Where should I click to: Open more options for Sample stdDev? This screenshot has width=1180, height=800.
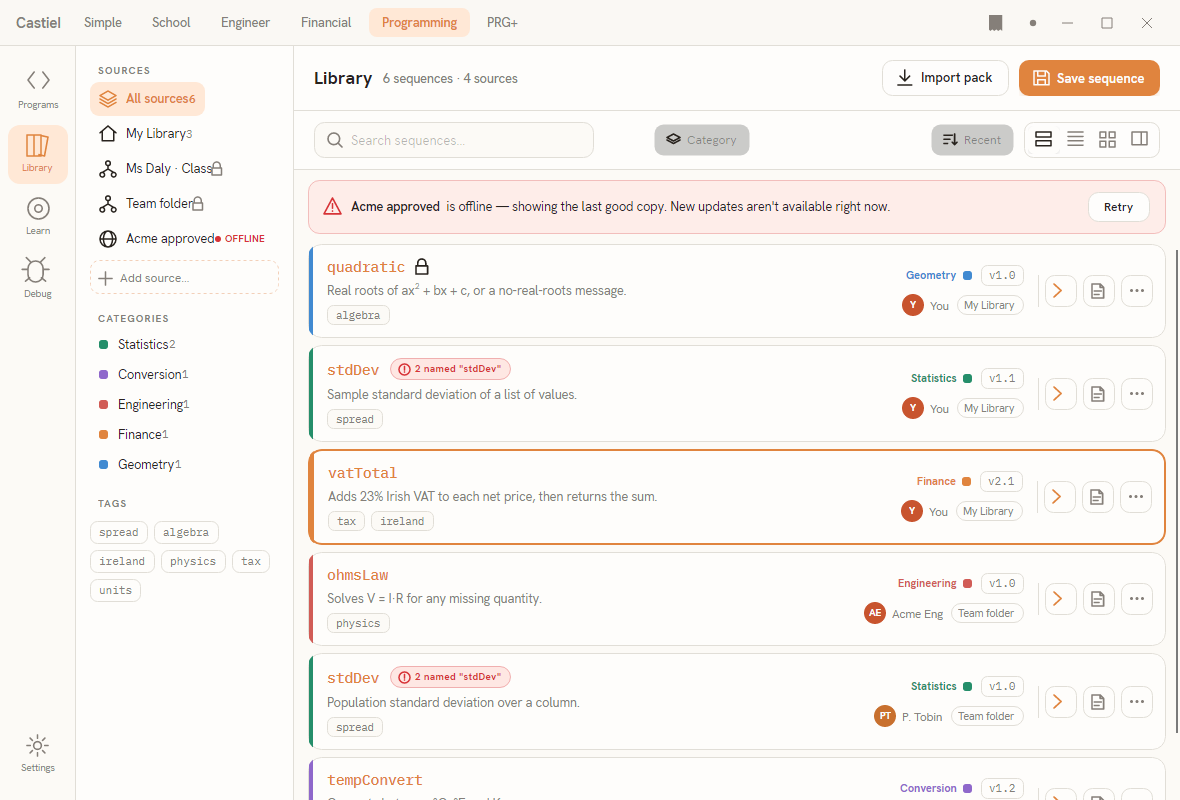coord(1136,394)
